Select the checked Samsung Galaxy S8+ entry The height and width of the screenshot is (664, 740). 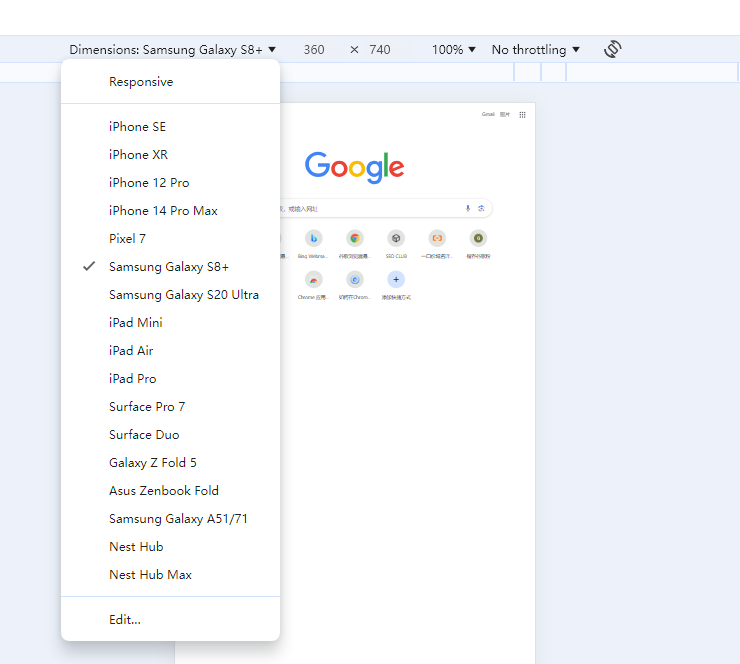(x=170, y=267)
